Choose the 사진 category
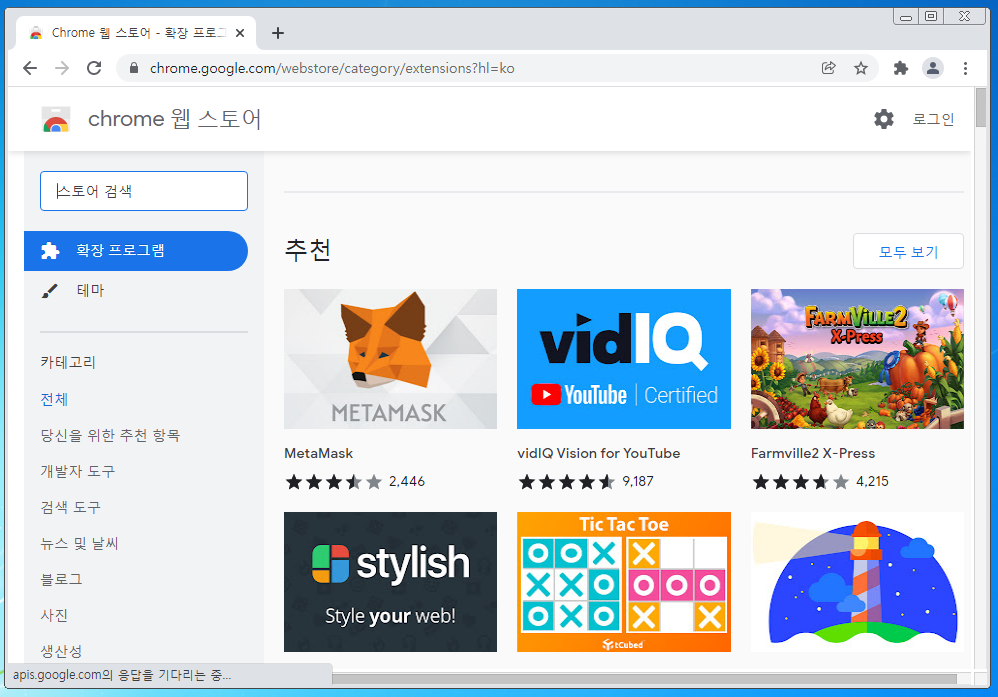 [x=54, y=615]
